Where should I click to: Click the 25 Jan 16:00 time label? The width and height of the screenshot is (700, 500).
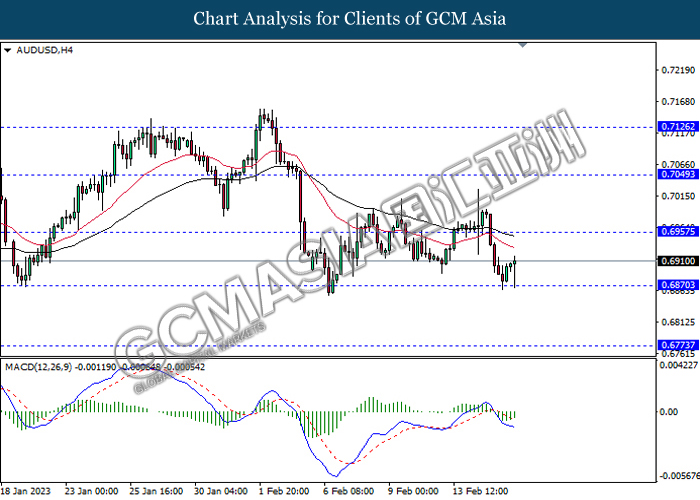point(156,491)
